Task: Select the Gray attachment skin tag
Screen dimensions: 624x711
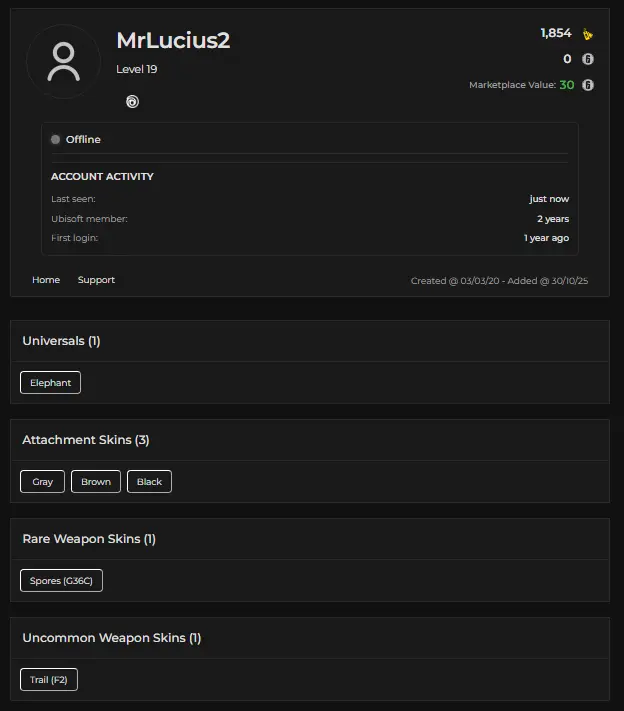Action: click(x=42, y=482)
